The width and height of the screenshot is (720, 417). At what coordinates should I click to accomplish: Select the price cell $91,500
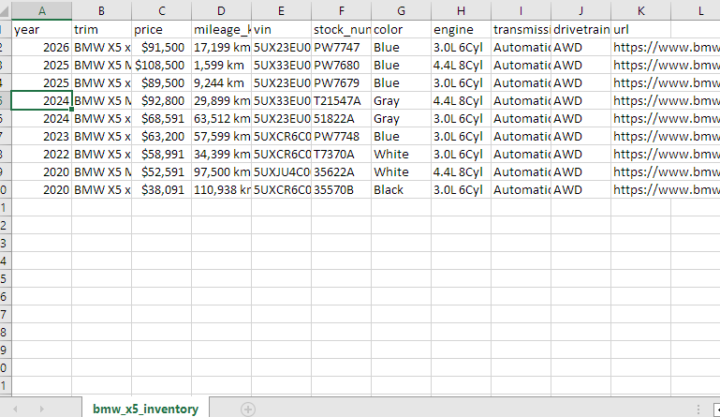pos(162,47)
